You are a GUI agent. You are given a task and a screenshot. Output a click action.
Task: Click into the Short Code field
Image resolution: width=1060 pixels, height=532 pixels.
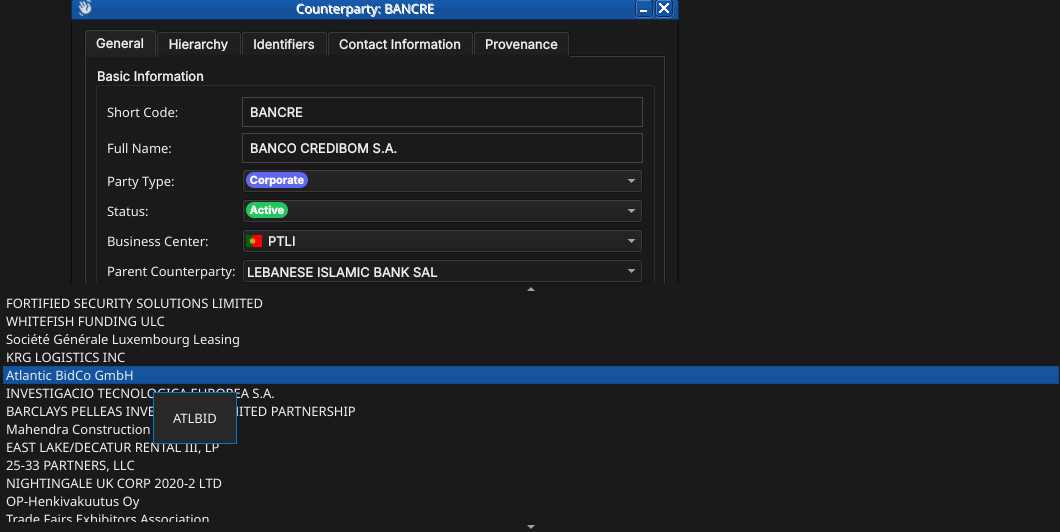click(x=442, y=112)
